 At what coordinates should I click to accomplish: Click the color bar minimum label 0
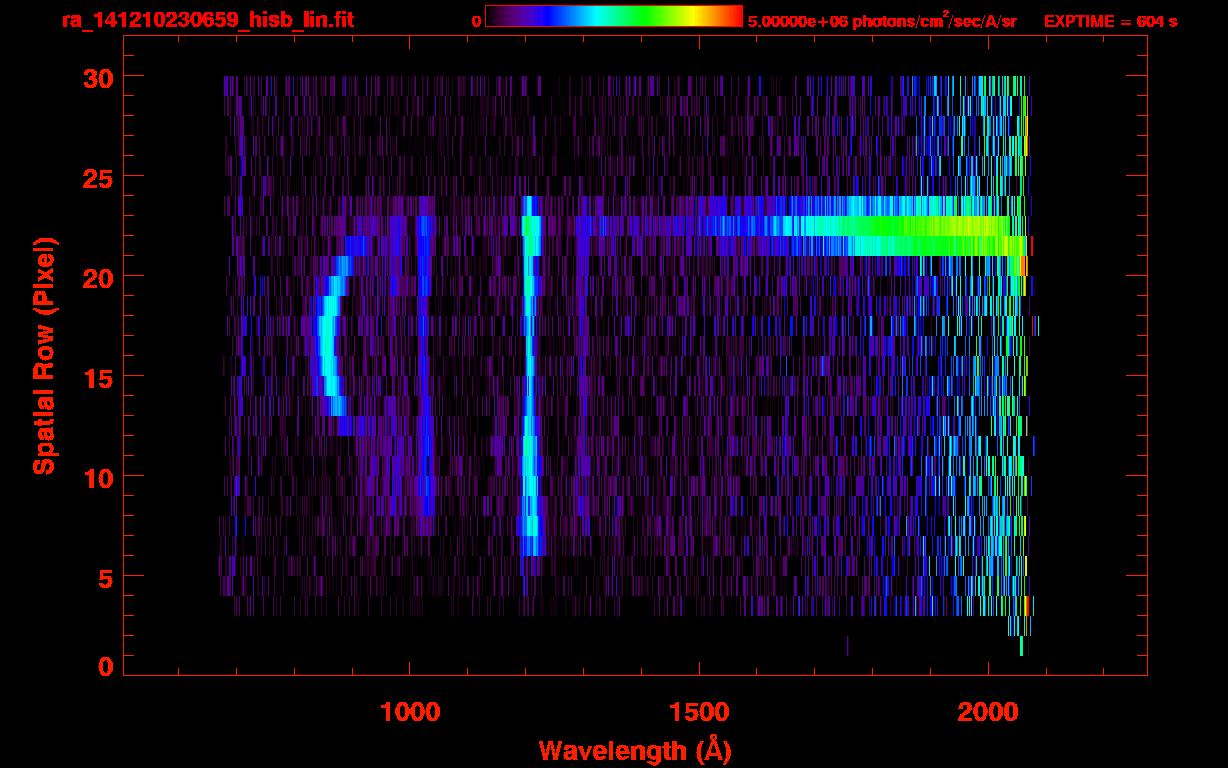[x=477, y=20]
